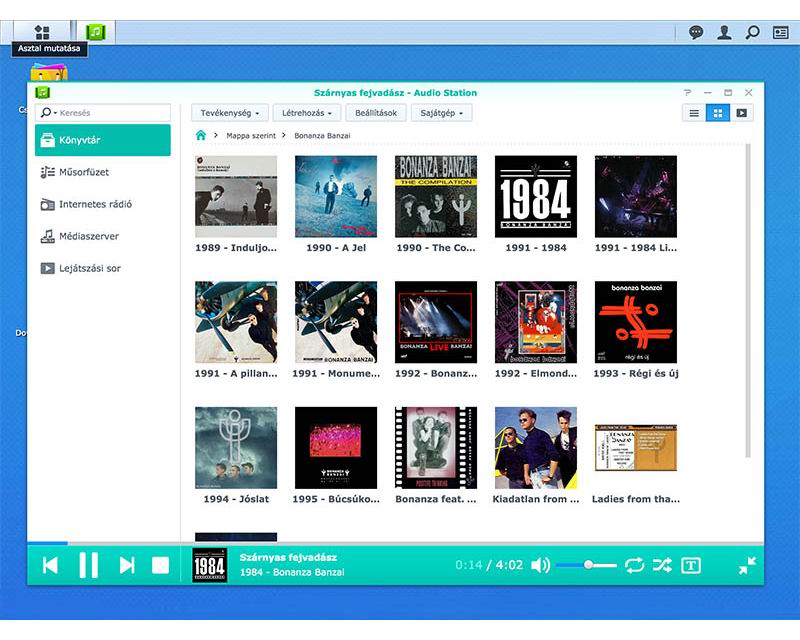Expand the Tevékenység dropdown
Image resolution: width=800 pixels, height=640 pixels.
[x=230, y=113]
